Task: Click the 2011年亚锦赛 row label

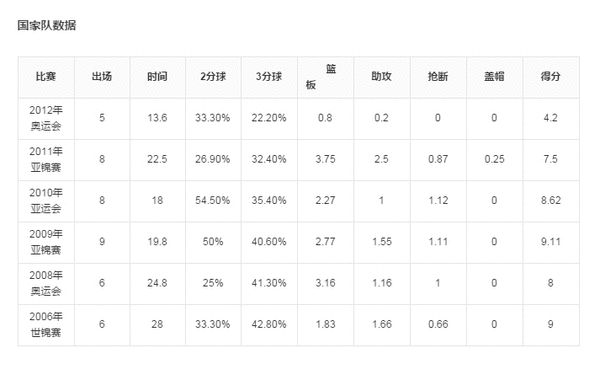Action: (x=46, y=159)
